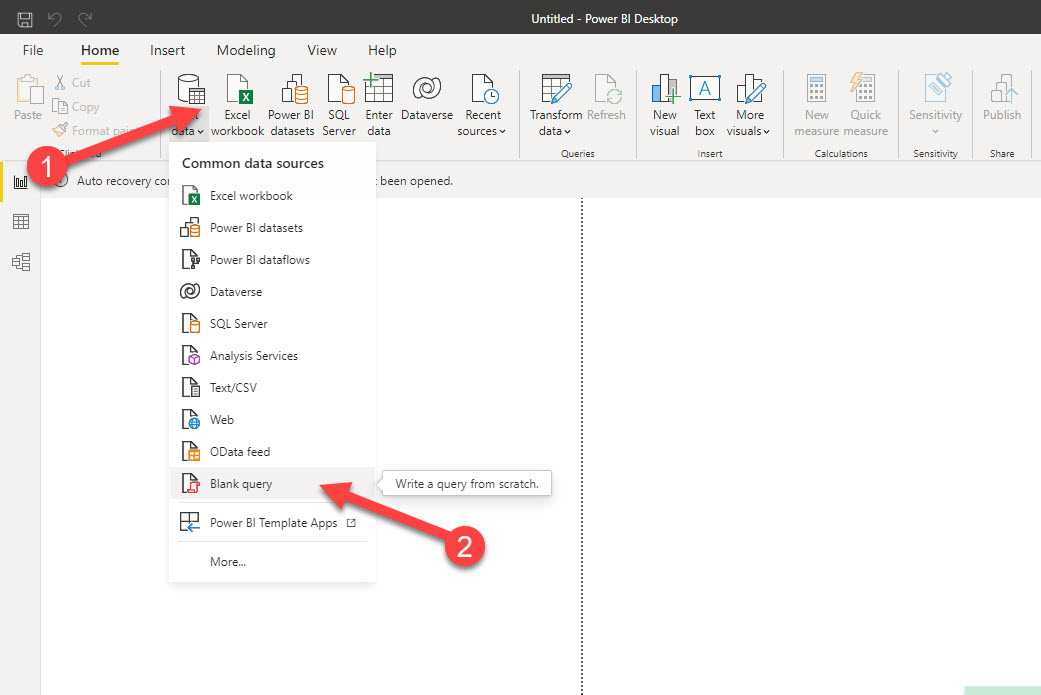
Task: Click More... at bottom of data sources
Action: [x=228, y=562]
